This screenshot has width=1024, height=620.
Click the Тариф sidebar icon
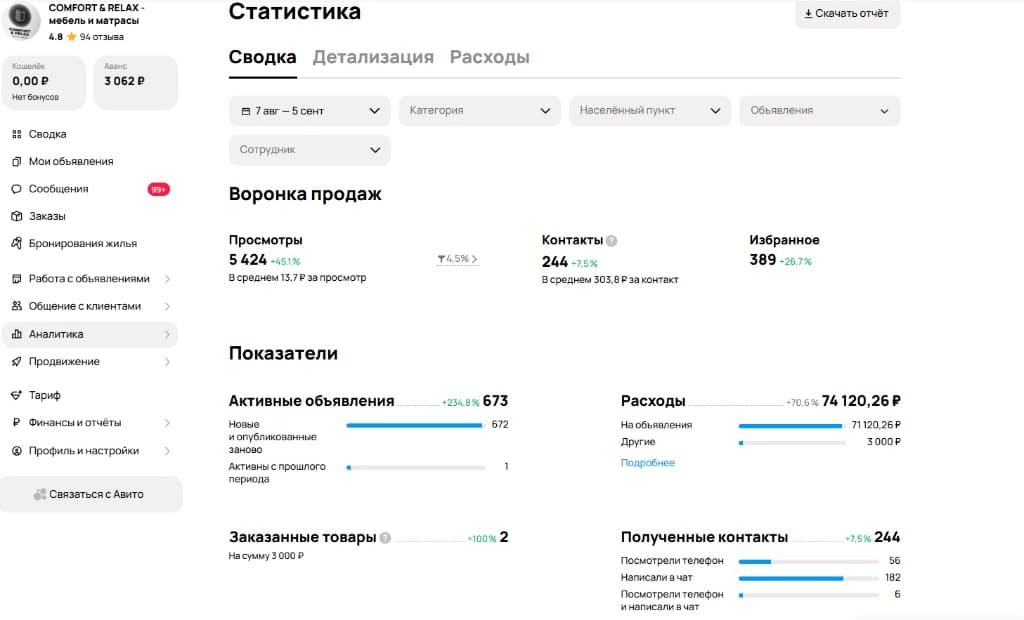click(17, 395)
